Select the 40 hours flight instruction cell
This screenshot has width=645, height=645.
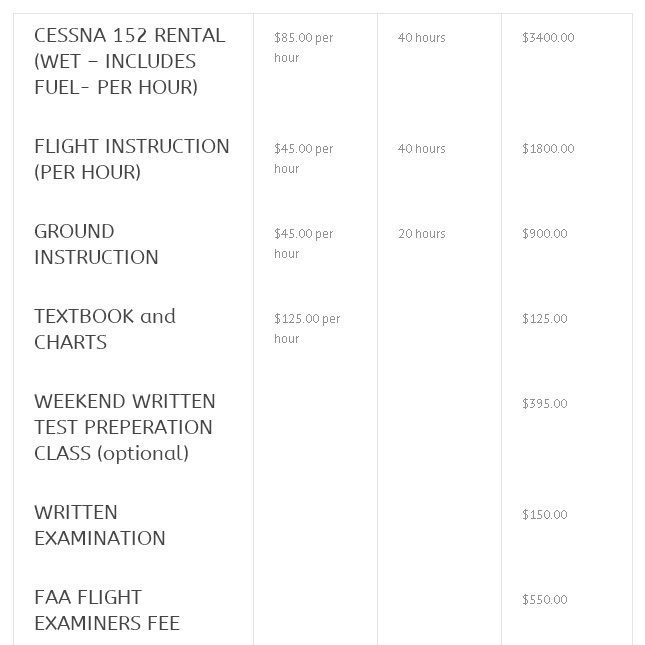(422, 148)
